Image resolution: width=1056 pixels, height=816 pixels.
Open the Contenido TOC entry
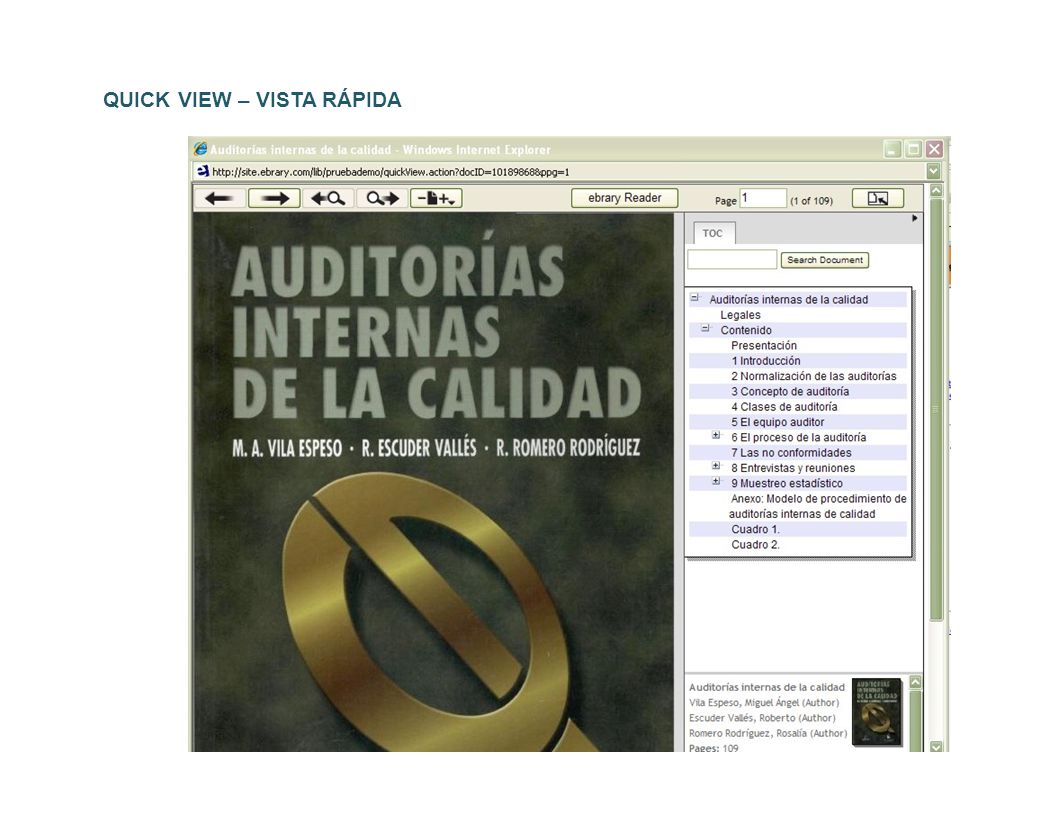[x=746, y=330]
